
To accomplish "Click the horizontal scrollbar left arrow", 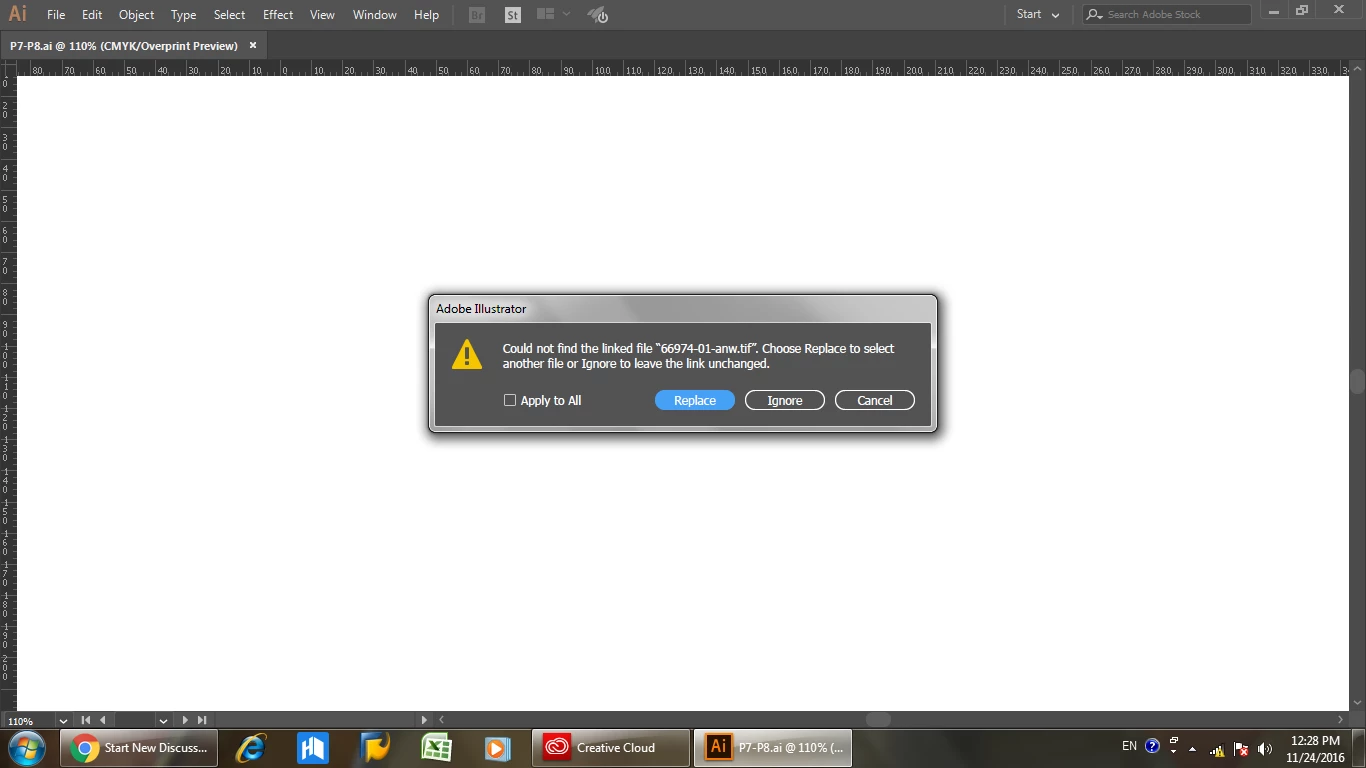I will click(441, 720).
